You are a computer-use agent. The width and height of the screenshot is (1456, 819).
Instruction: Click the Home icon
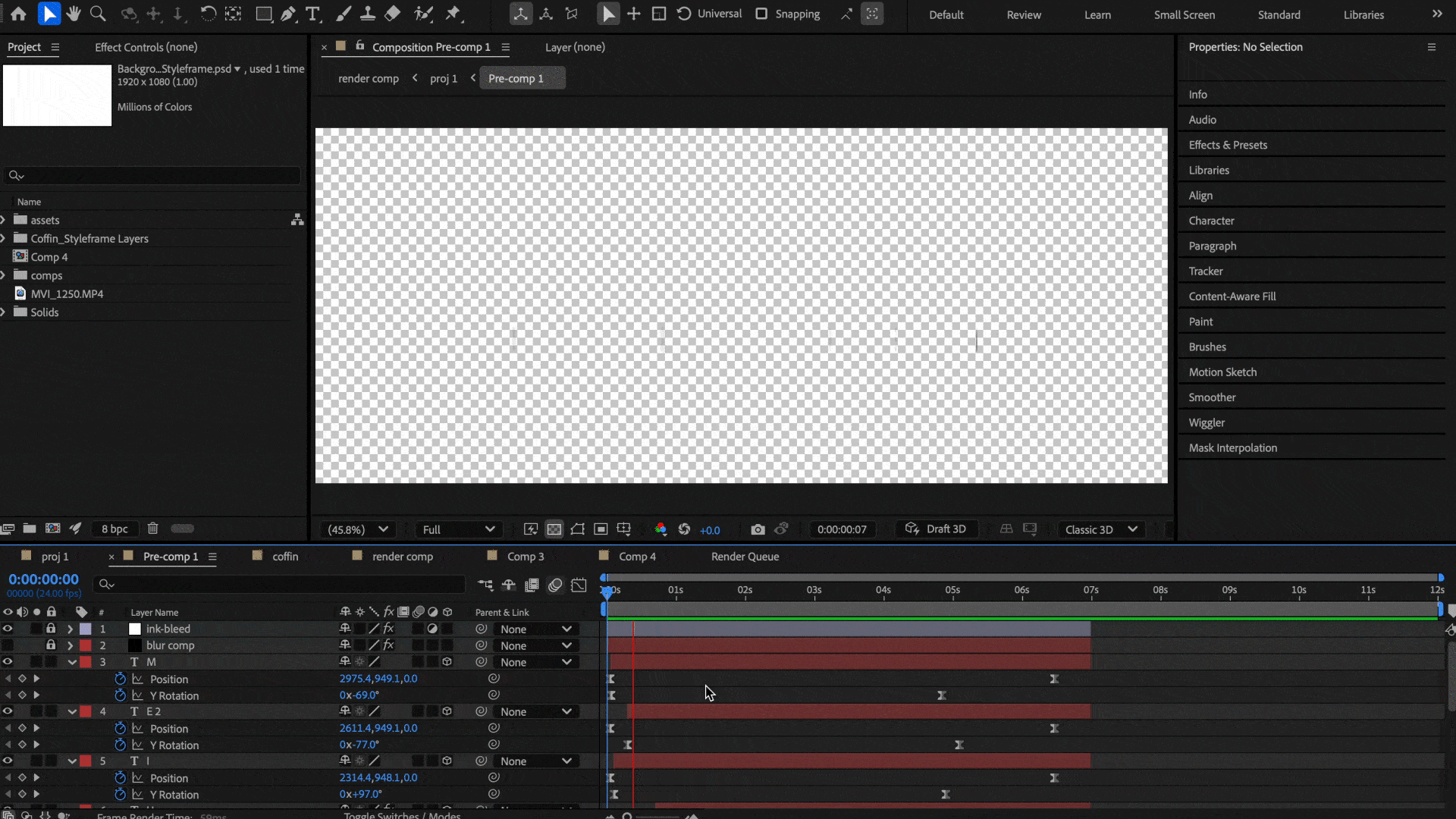coord(18,14)
